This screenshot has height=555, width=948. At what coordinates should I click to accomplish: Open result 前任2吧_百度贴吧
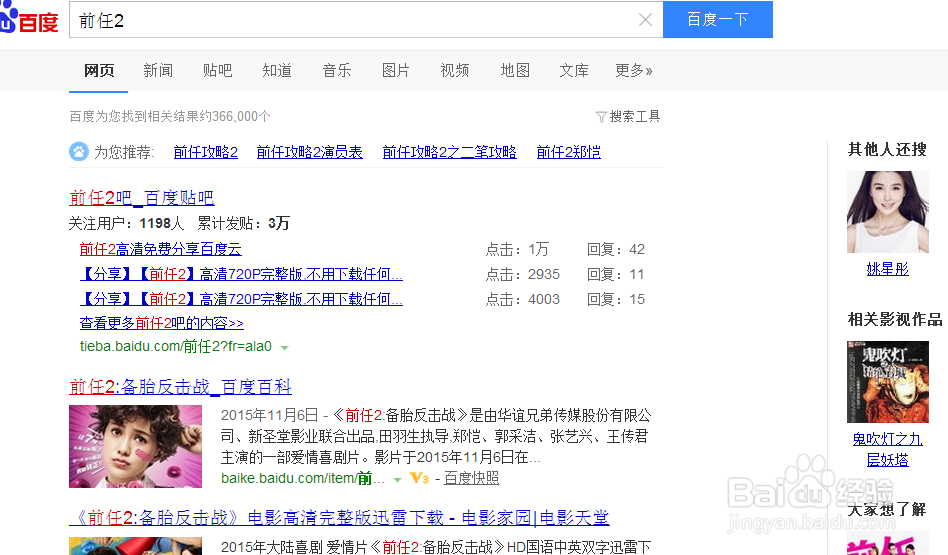tap(141, 198)
